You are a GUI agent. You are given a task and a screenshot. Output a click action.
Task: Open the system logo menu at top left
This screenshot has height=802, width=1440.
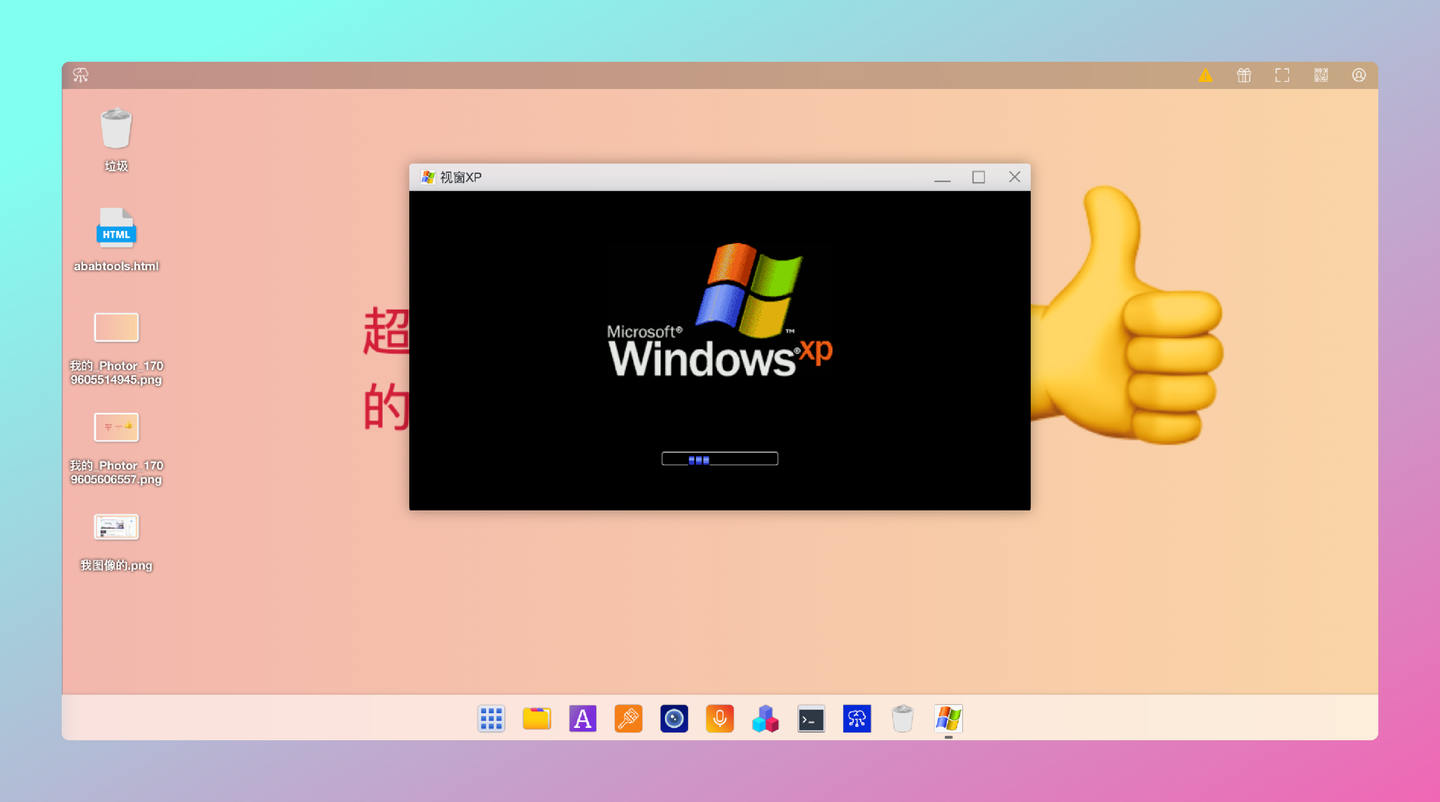(x=80, y=74)
